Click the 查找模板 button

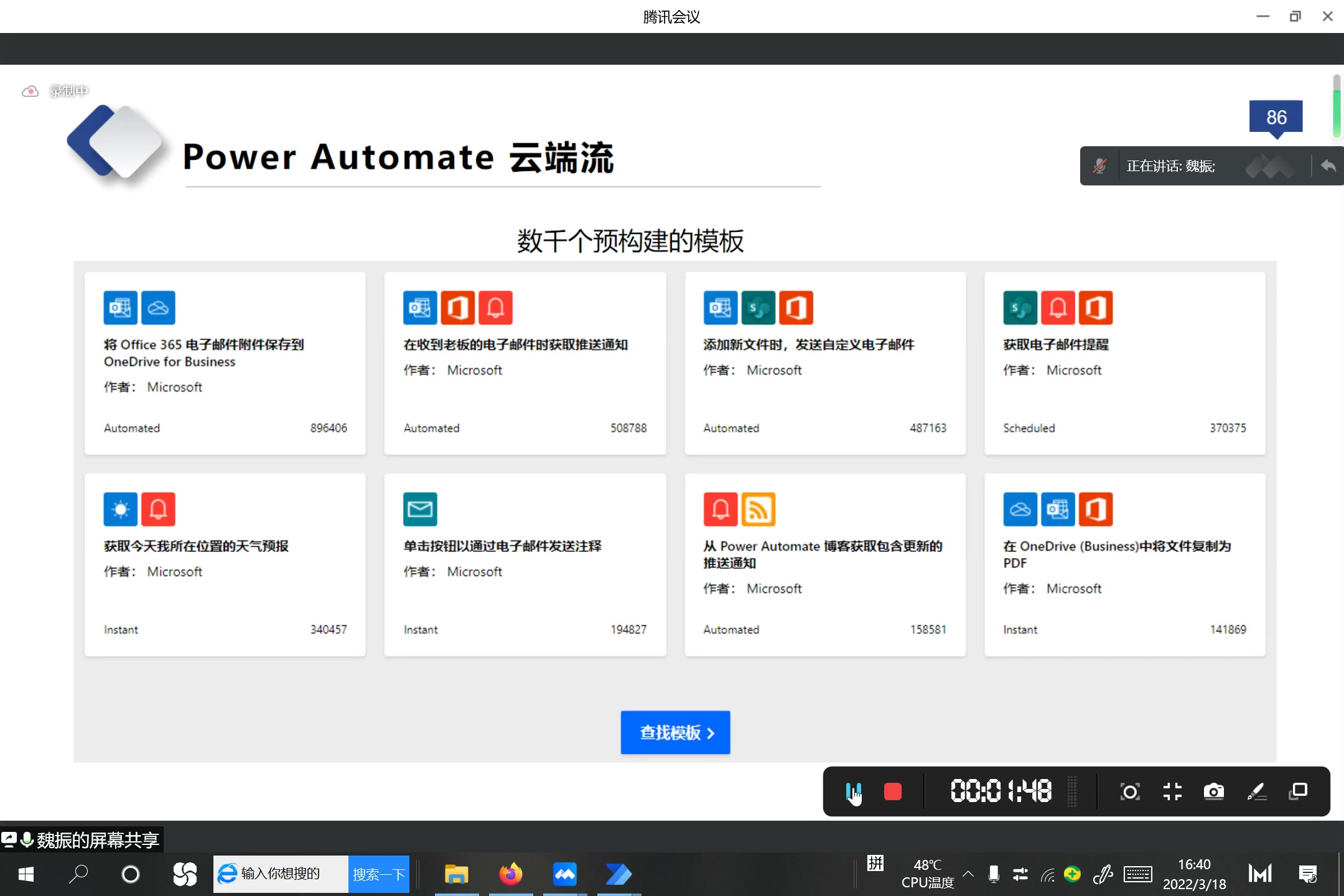(x=675, y=732)
